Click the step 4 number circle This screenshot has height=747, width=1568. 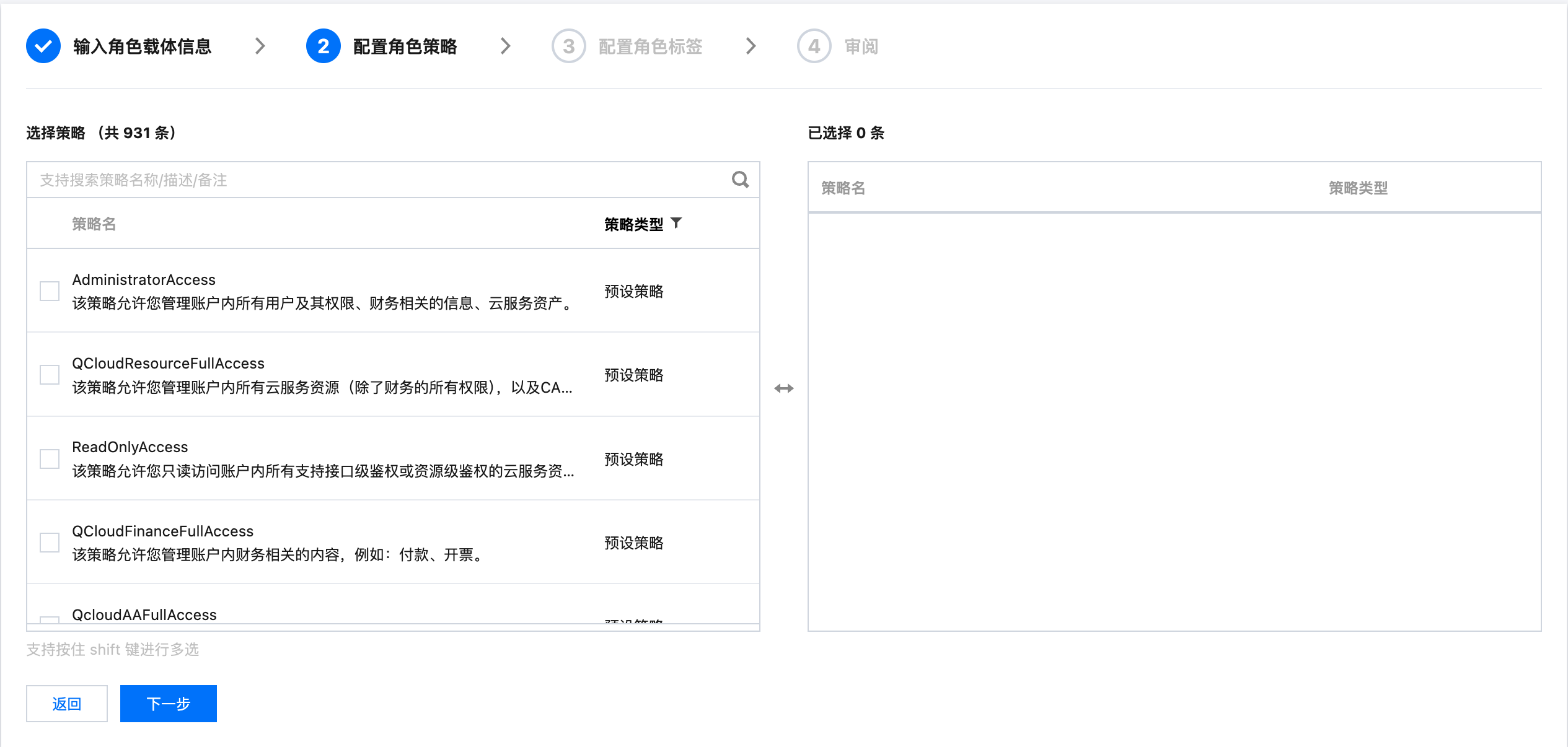click(x=814, y=46)
